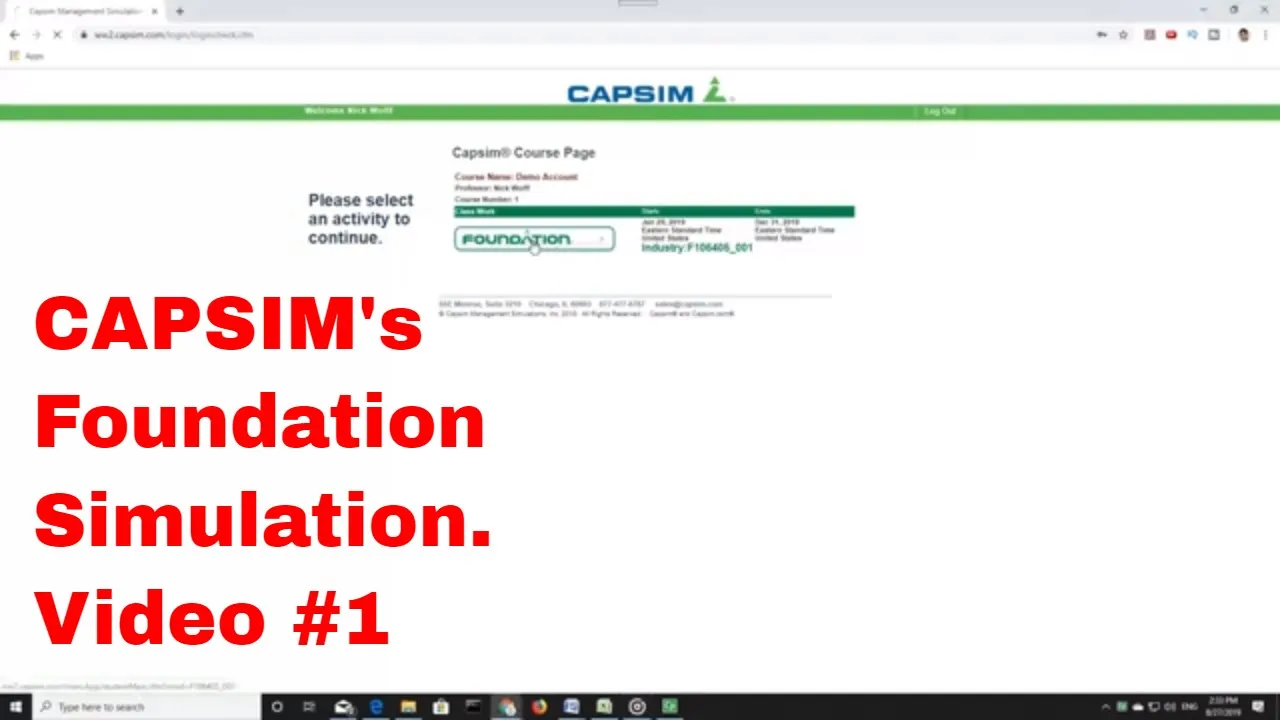The height and width of the screenshot is (720, 1280).
Task: Click the taskbar search box
Action: pos(147,707)
